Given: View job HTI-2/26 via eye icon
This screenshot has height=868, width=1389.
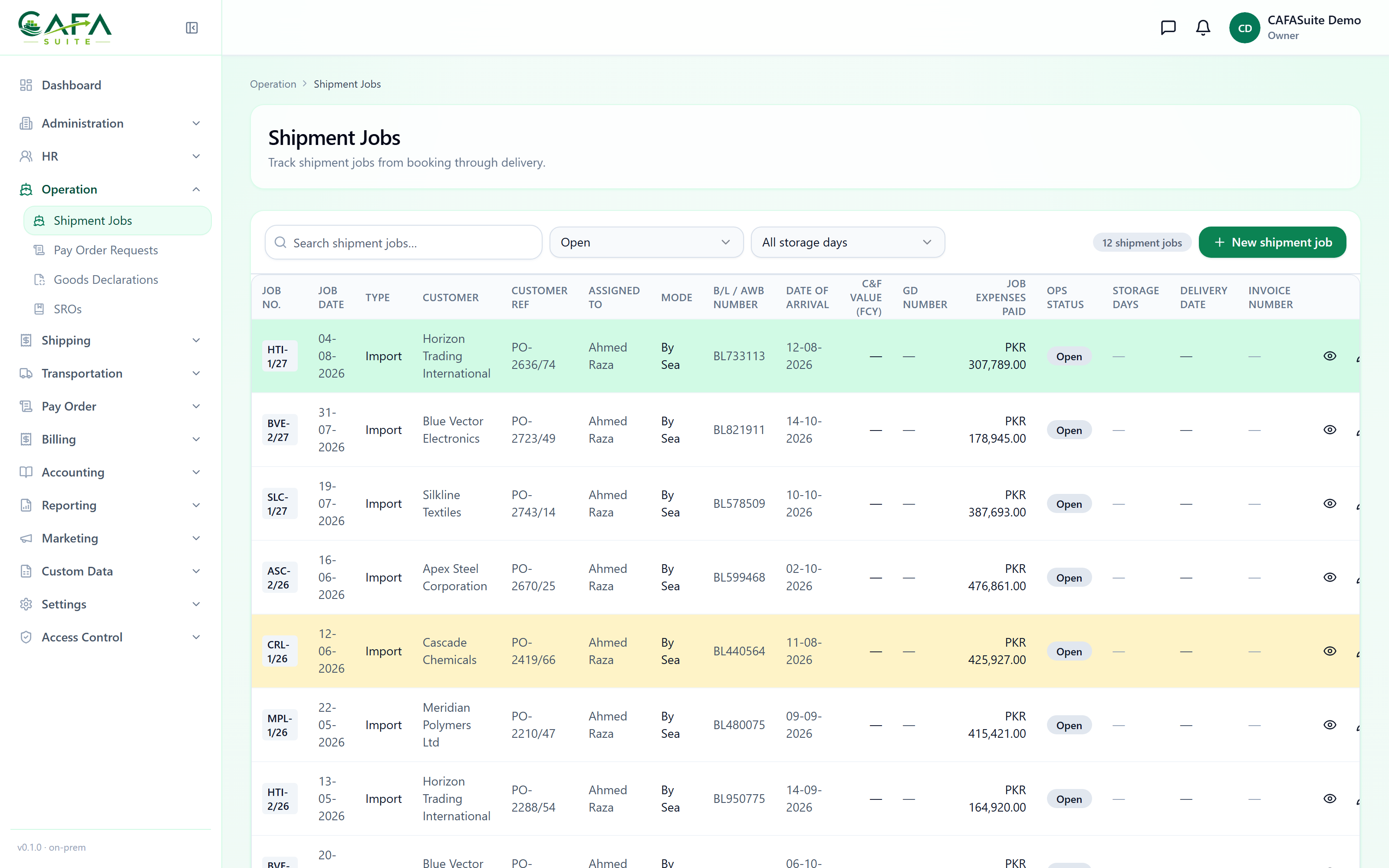Looking at the screenshot, I should pos(1330,799).
